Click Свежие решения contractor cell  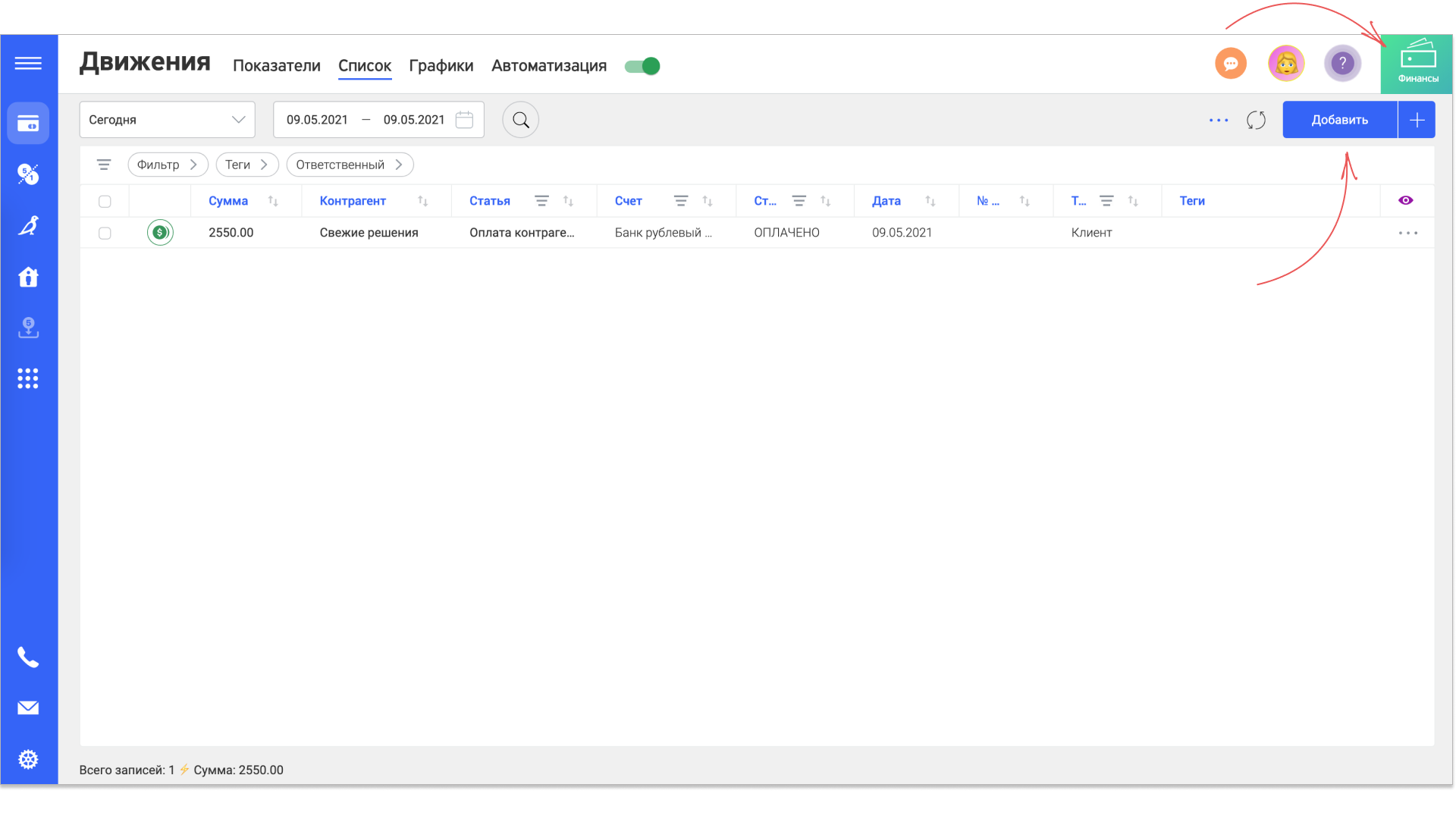coord(369,233)
